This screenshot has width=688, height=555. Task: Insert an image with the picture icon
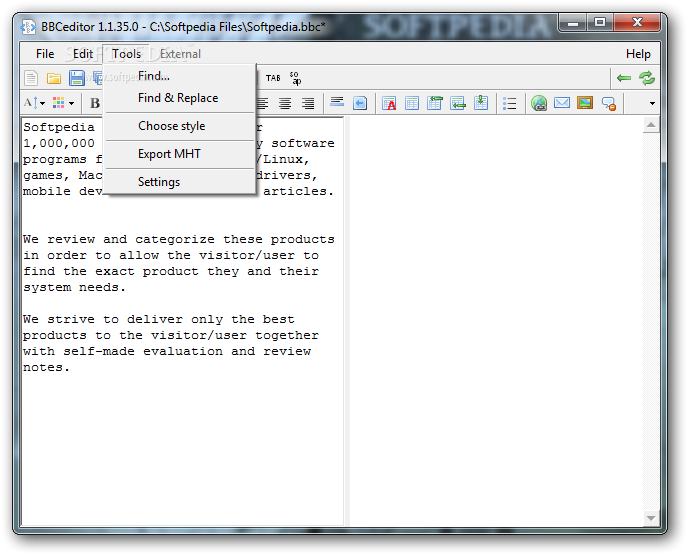[585, 103]
